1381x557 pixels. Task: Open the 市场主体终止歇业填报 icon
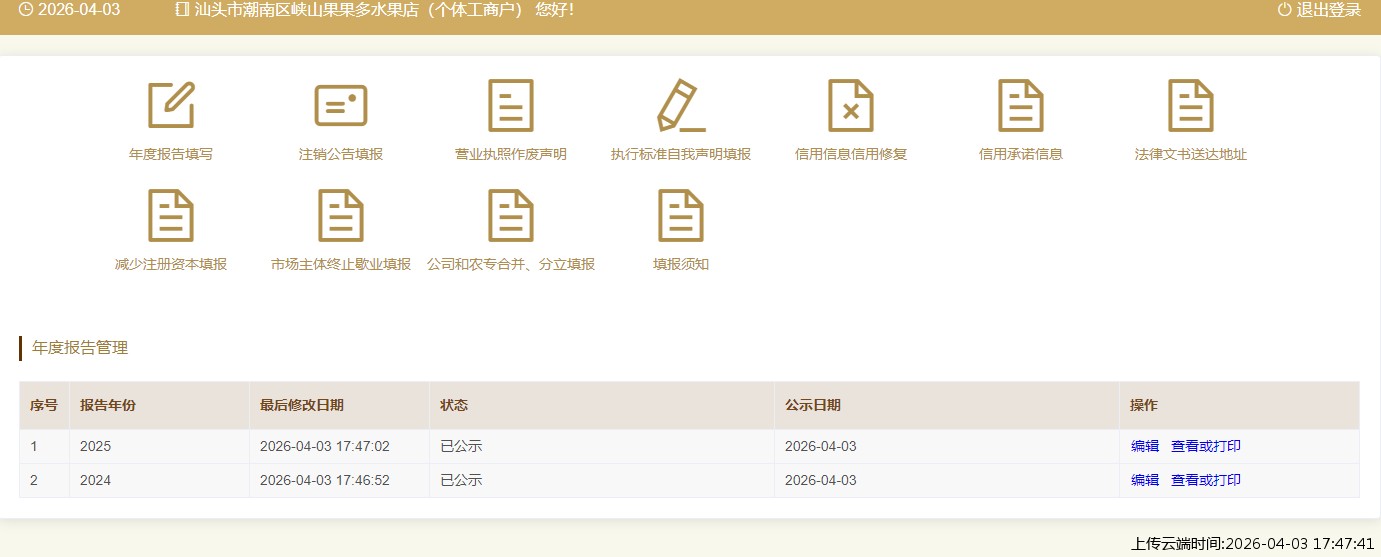(341, 216)
